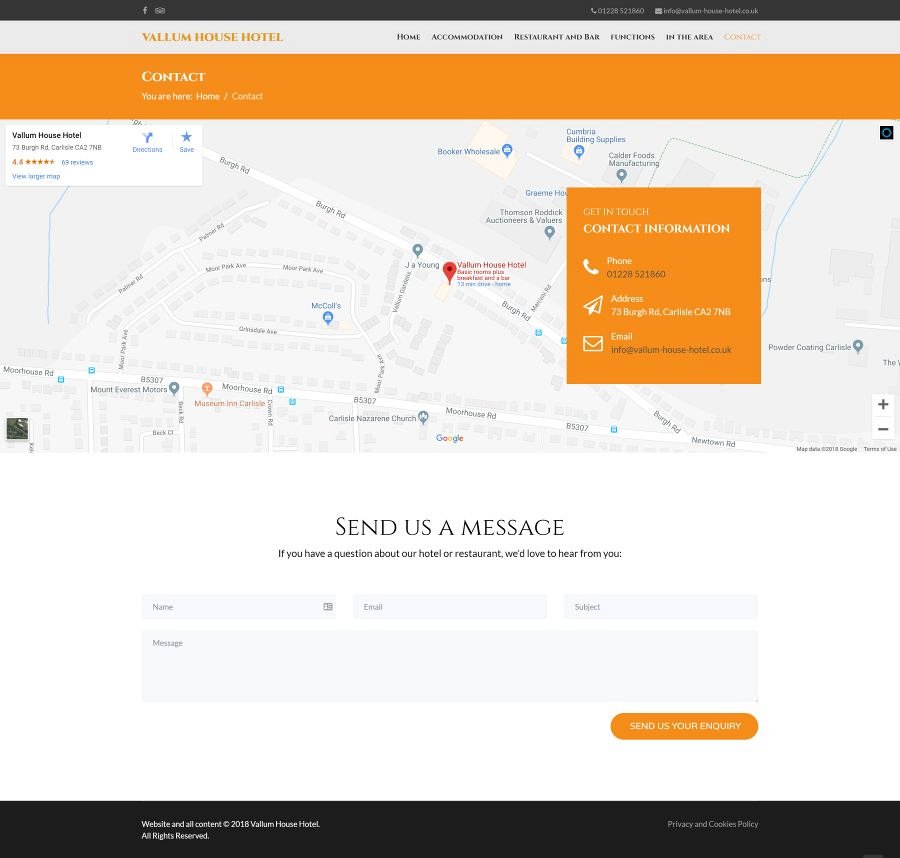The width and height of the screenshot is (900, 858).
Task: Click the red Vallum House Hotel map pin
Action: [450, 271]
